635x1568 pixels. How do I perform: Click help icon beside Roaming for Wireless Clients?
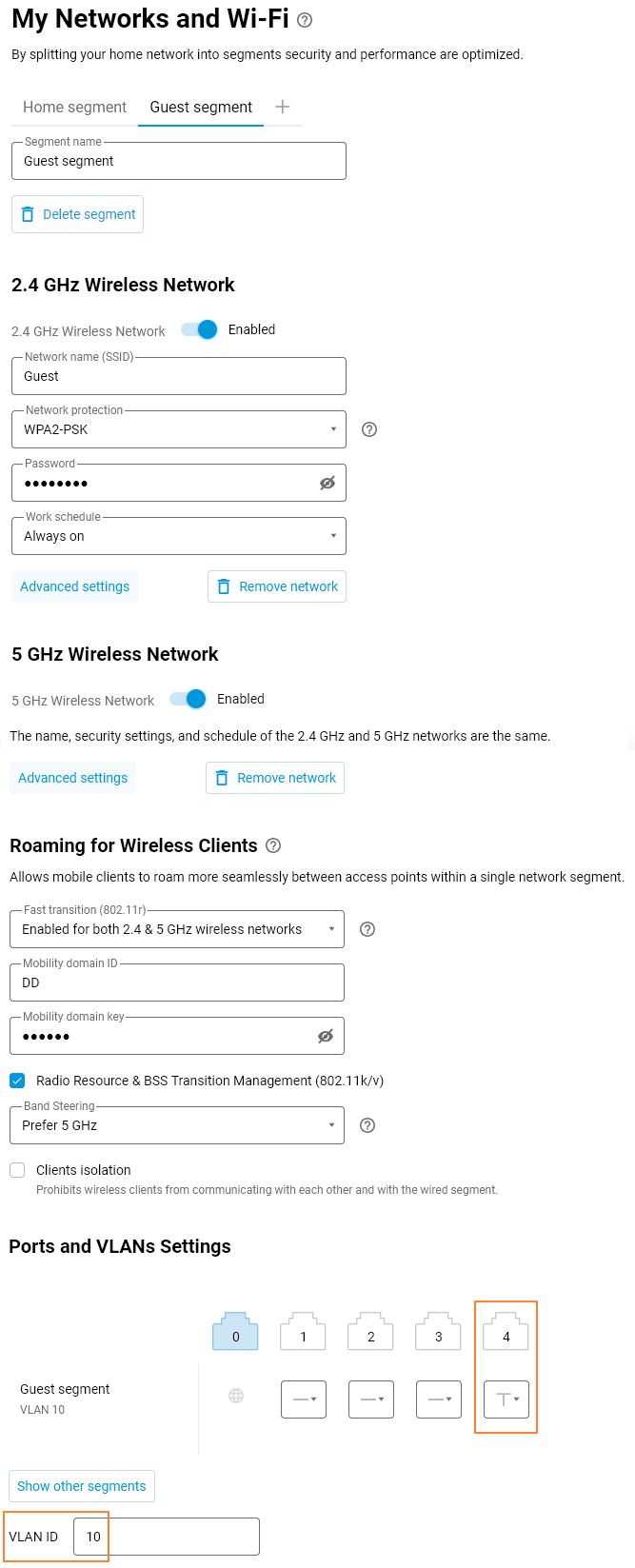[x=273, y=845]
